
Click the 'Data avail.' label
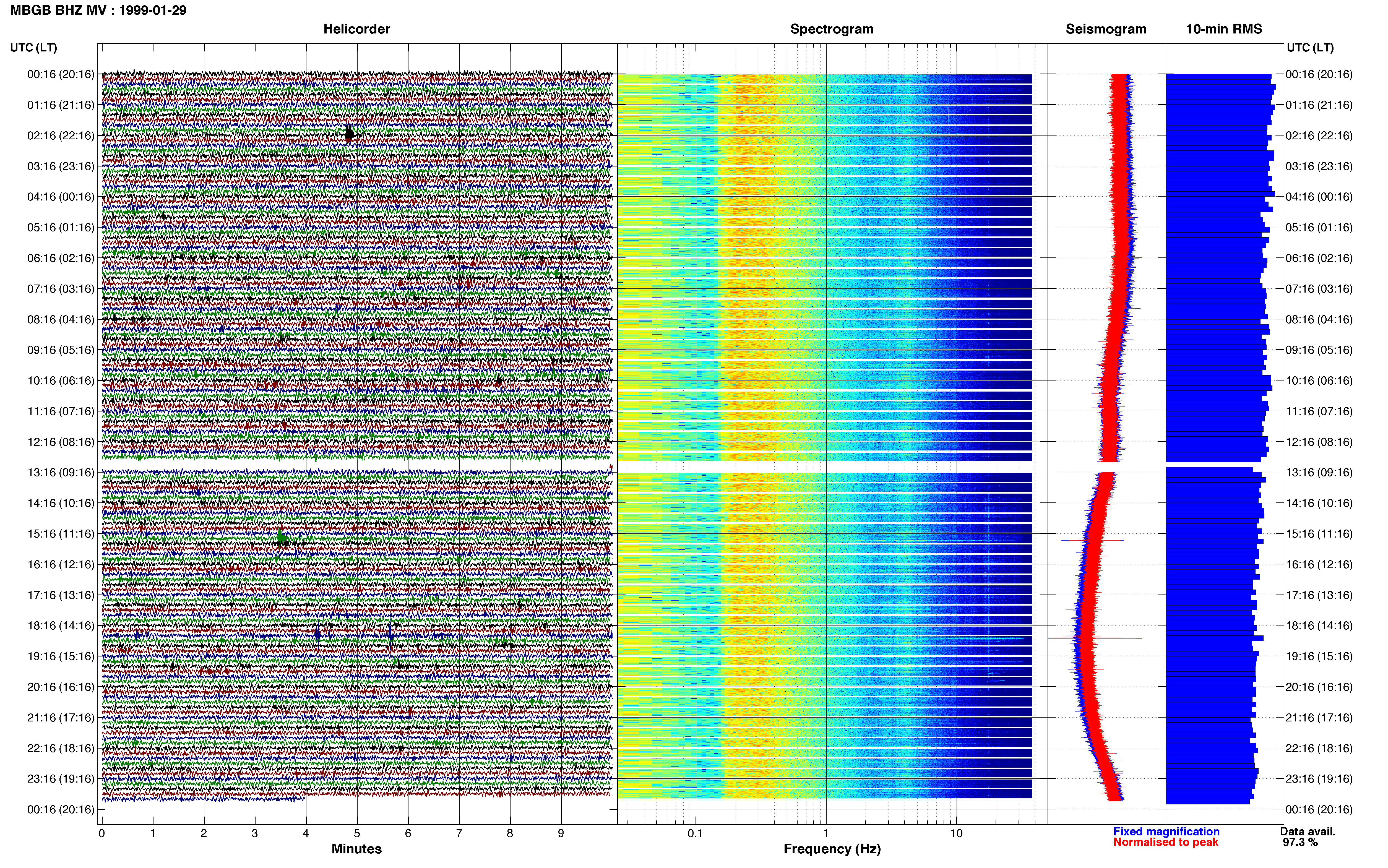1308,831
